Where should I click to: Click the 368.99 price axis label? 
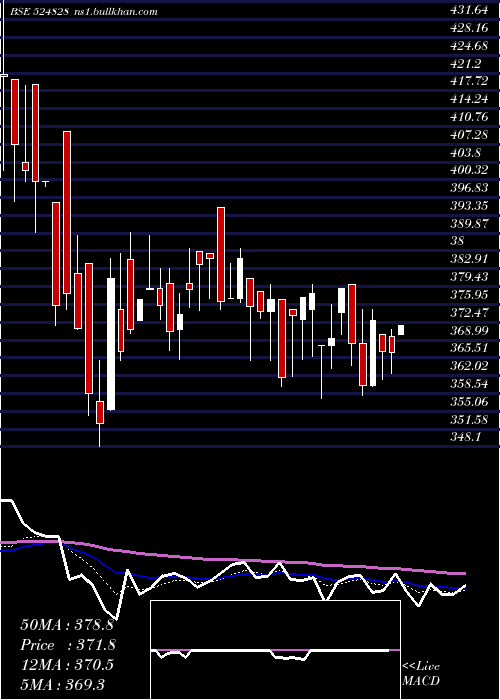(x=469, y=330)
